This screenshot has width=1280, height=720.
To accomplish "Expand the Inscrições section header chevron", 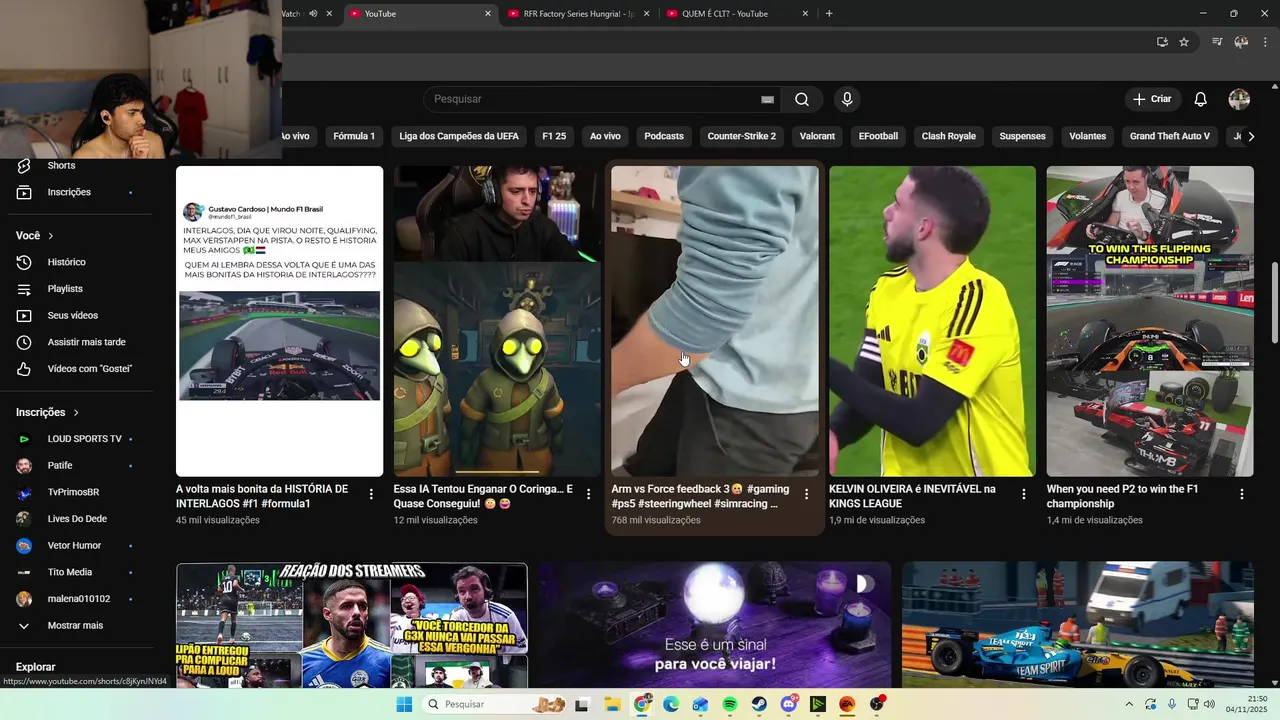I will point(75,413).
